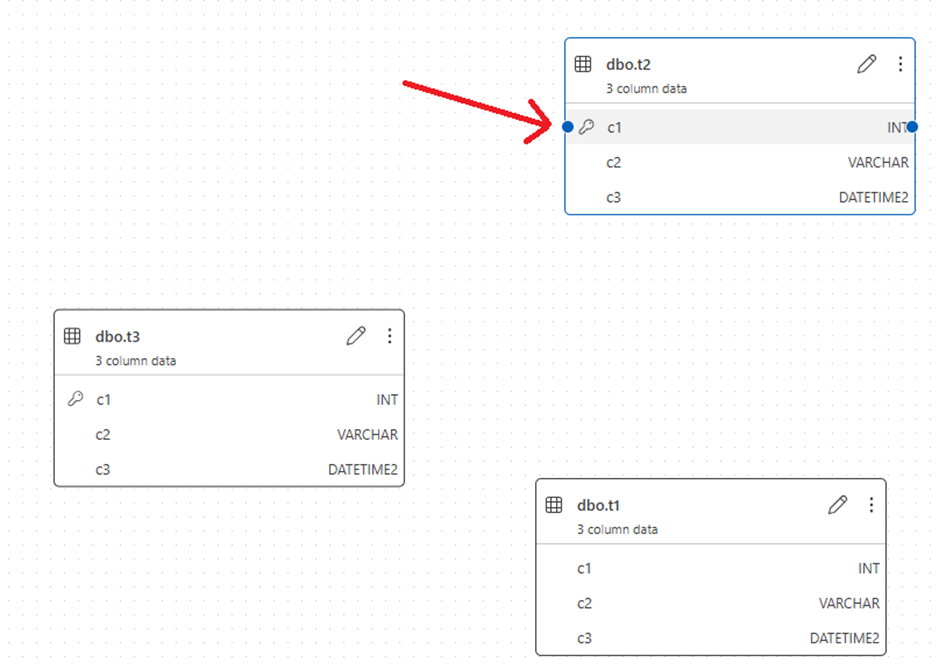This screenshot has width=939, height=670.
Task: Click the right blue connector dot on c1
Action: (x=912, y=127)
